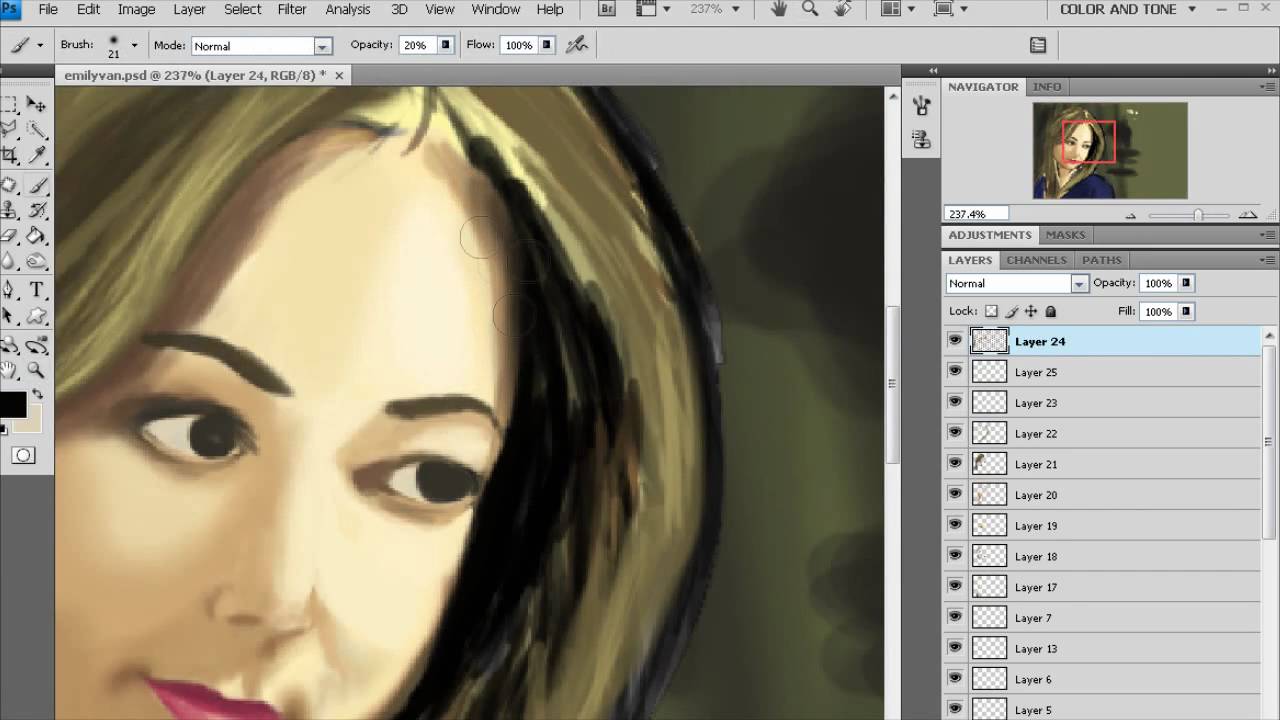Select the Pen tool
Viewport: 1280px width, 720px height.
pos(9,290)
